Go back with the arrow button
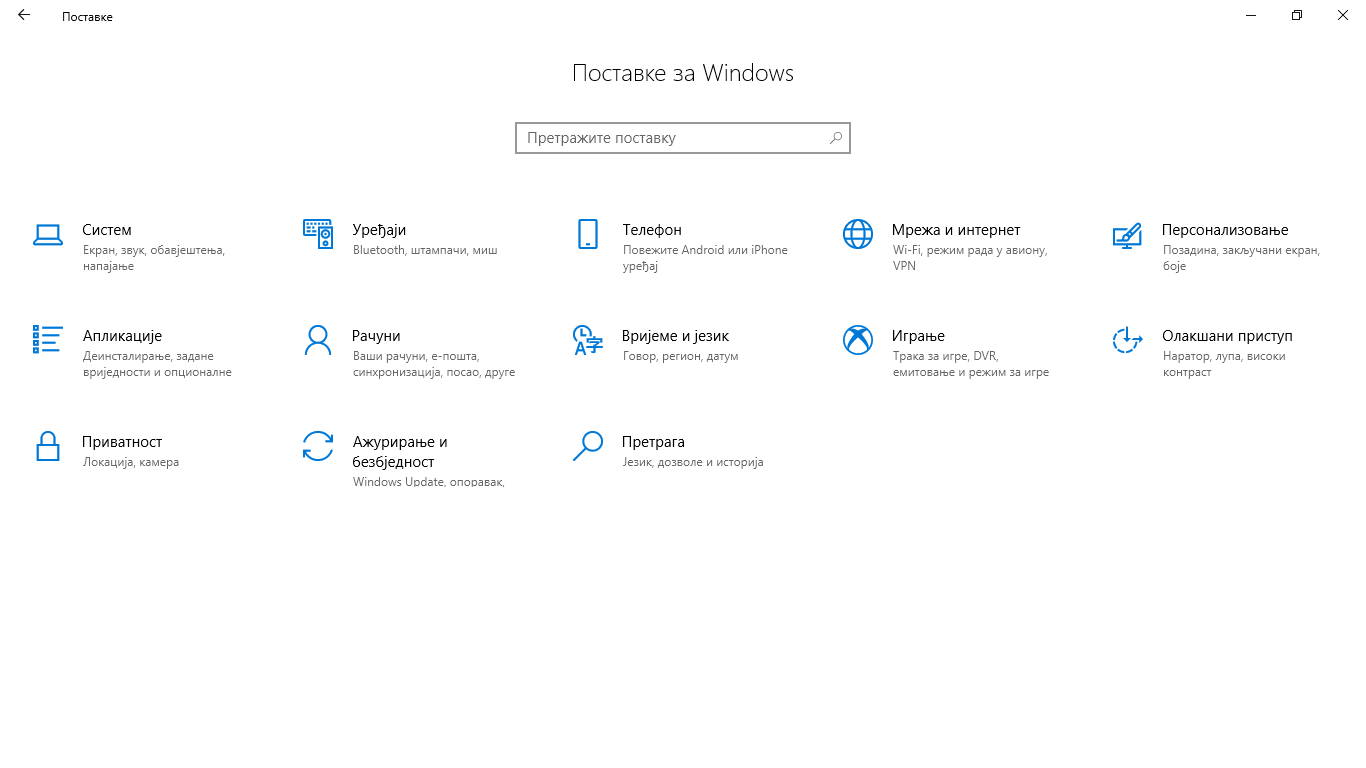The height and width of the screenshot is (768, 1366). 24,15
